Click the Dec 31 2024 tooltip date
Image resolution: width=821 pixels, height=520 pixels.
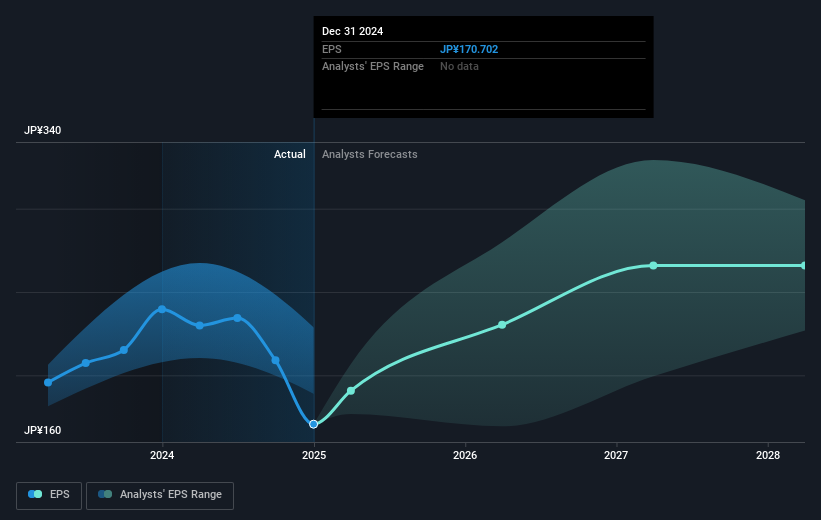(352, 31)
